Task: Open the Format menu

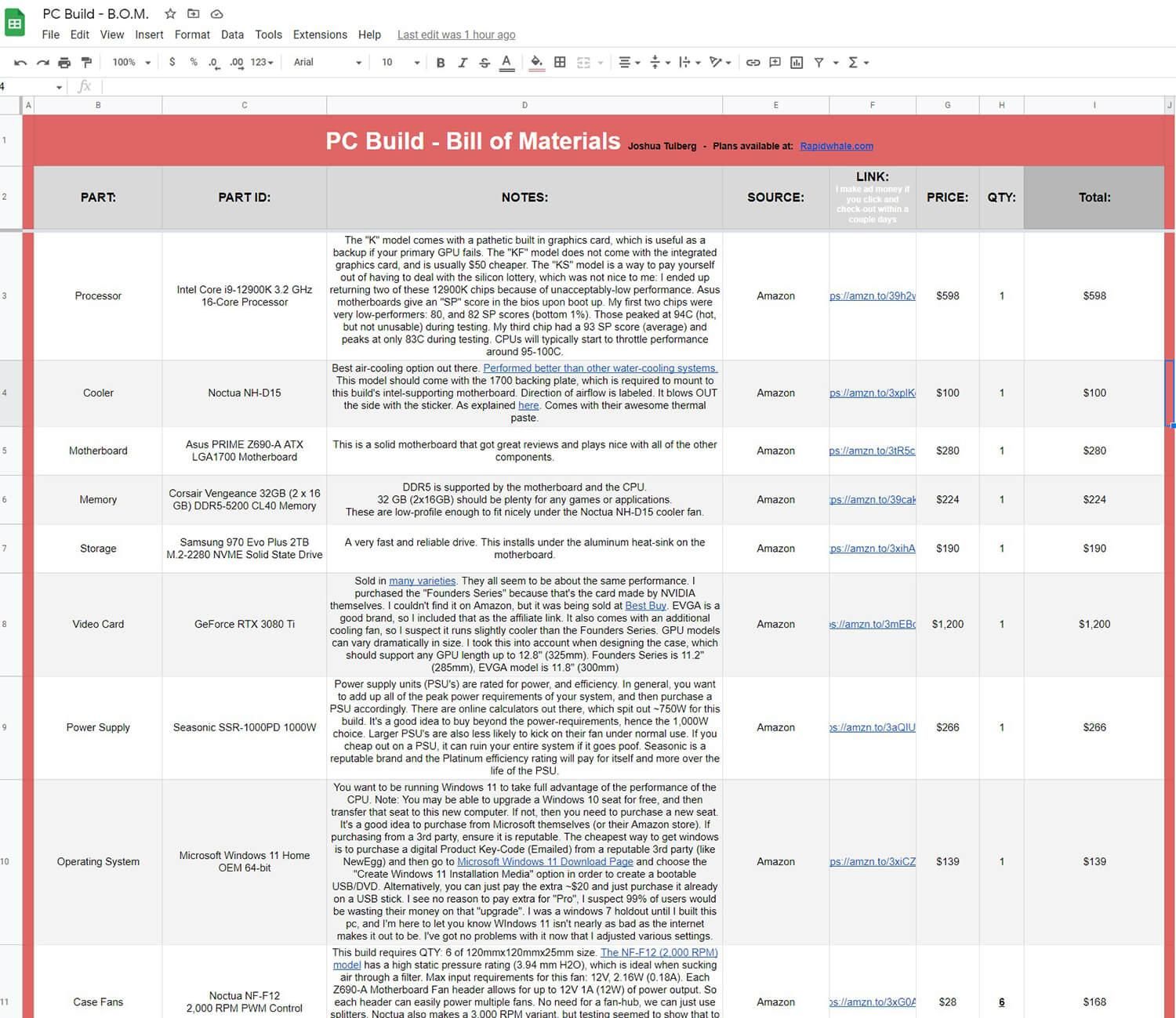Action: point(192,34)
